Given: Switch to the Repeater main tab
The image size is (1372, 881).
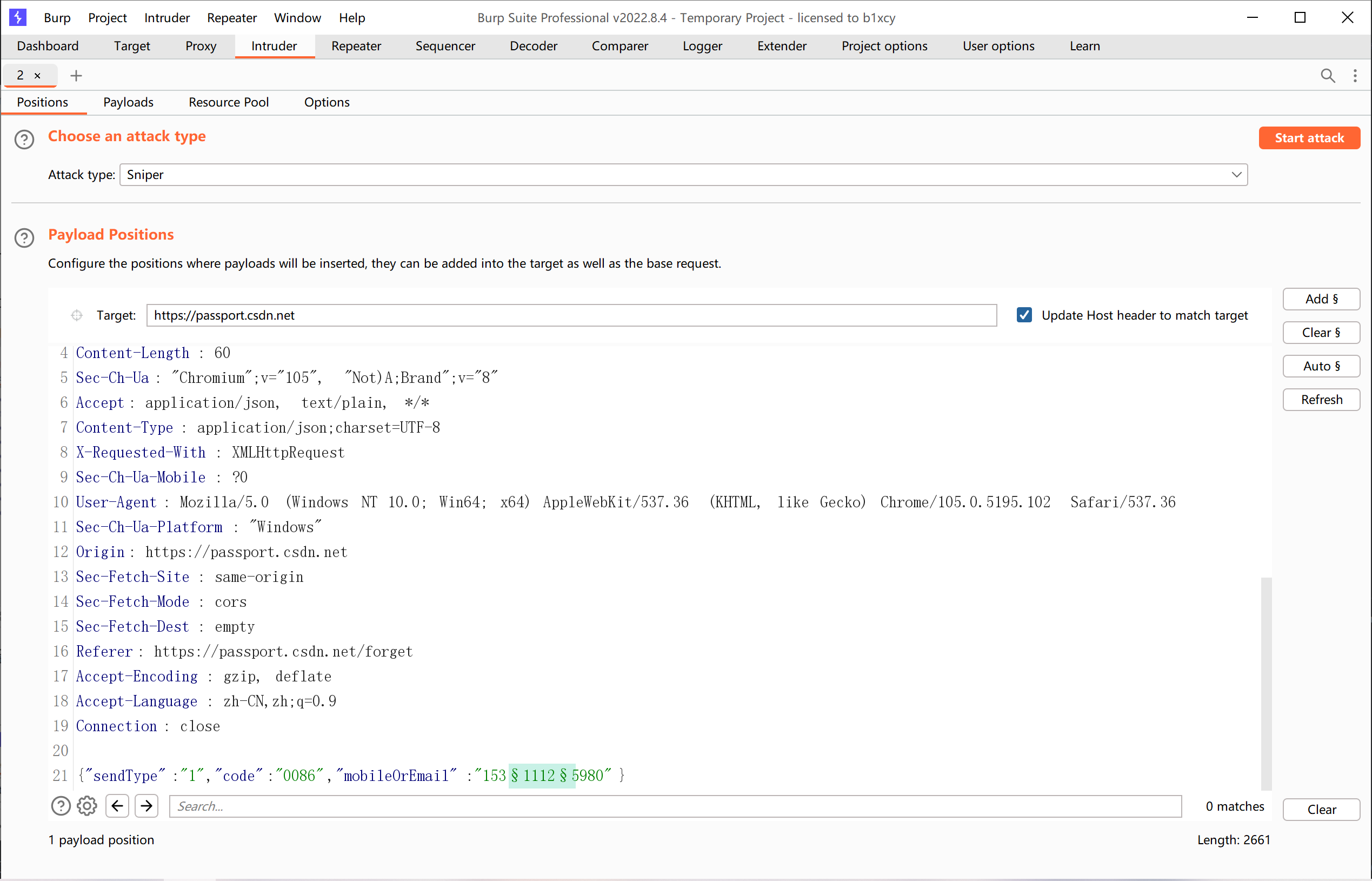Looking at the screenshot, I should [356, 46].
